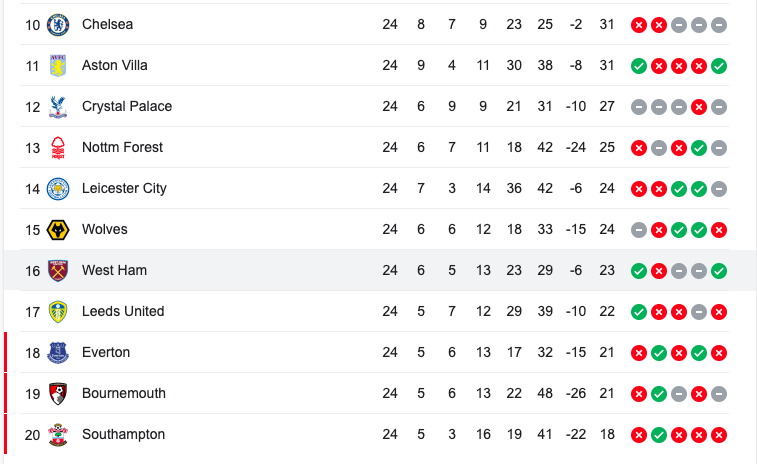Click the Wolves wolf head crest
The width and height of the screenshot is (757, 464).
click(58, 230)
